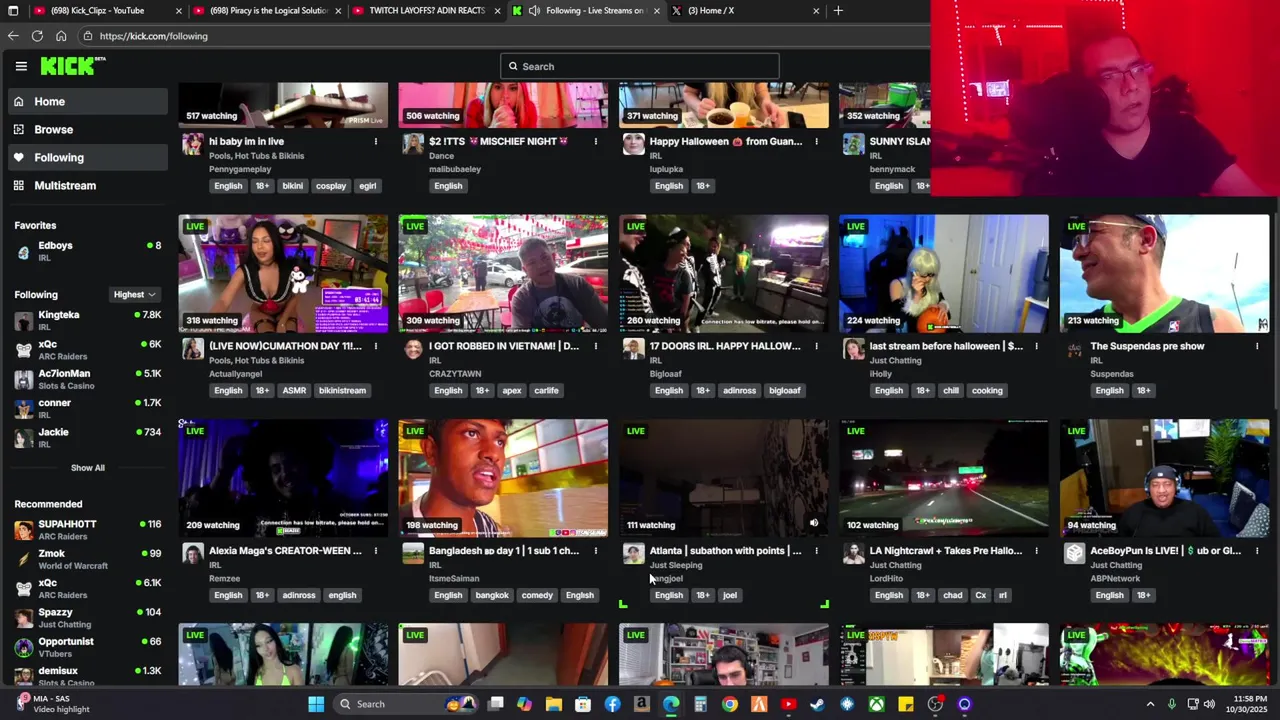Viewport: 1280px width, 720px height.
Task: Unmute the Atlanta subathon preview volume icon
Action: click(x=814, y=523)
